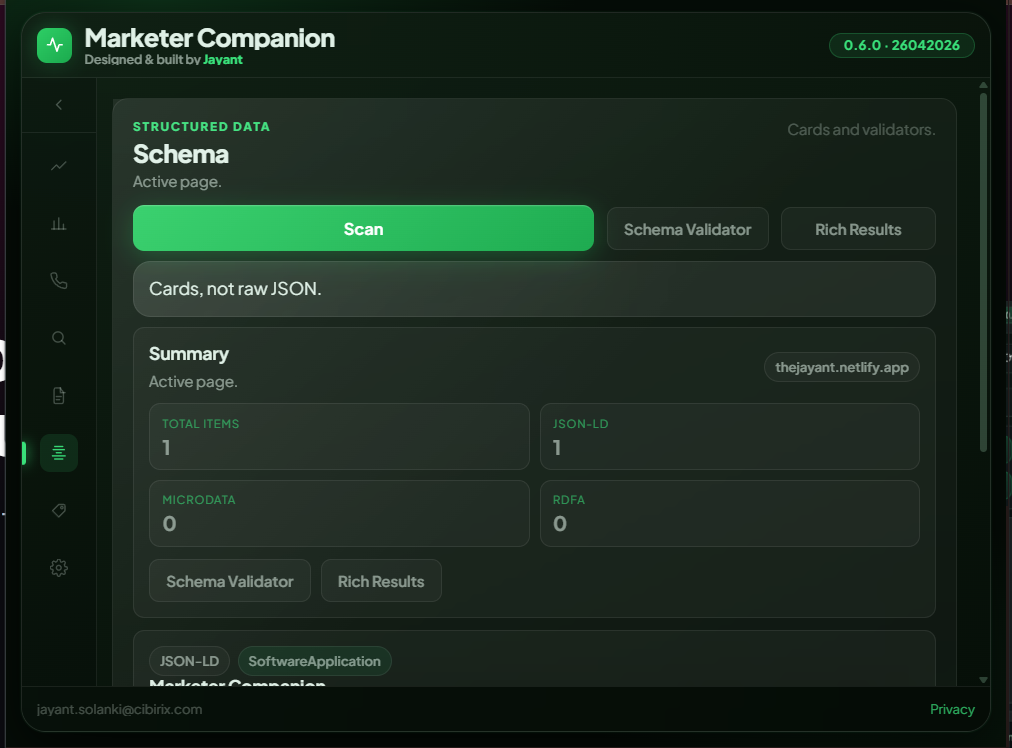Follow the Jayant author link
1012x748 pixels.
[x=223, y=59]
